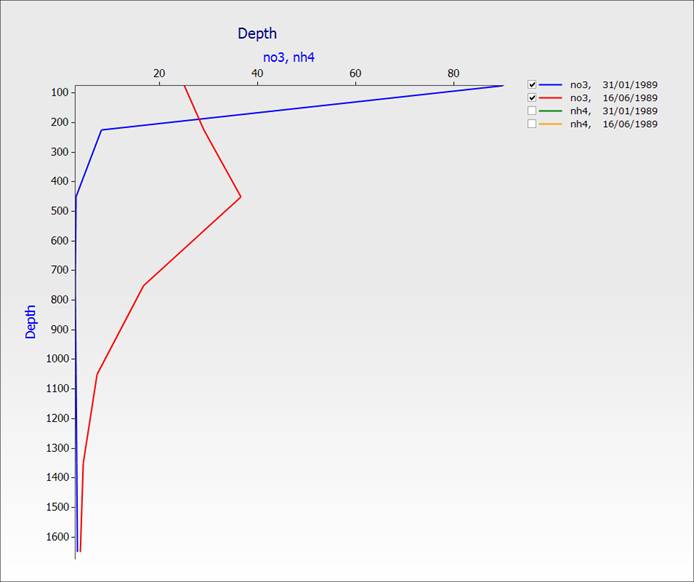Click the depth axis label 600

point(60,241)
